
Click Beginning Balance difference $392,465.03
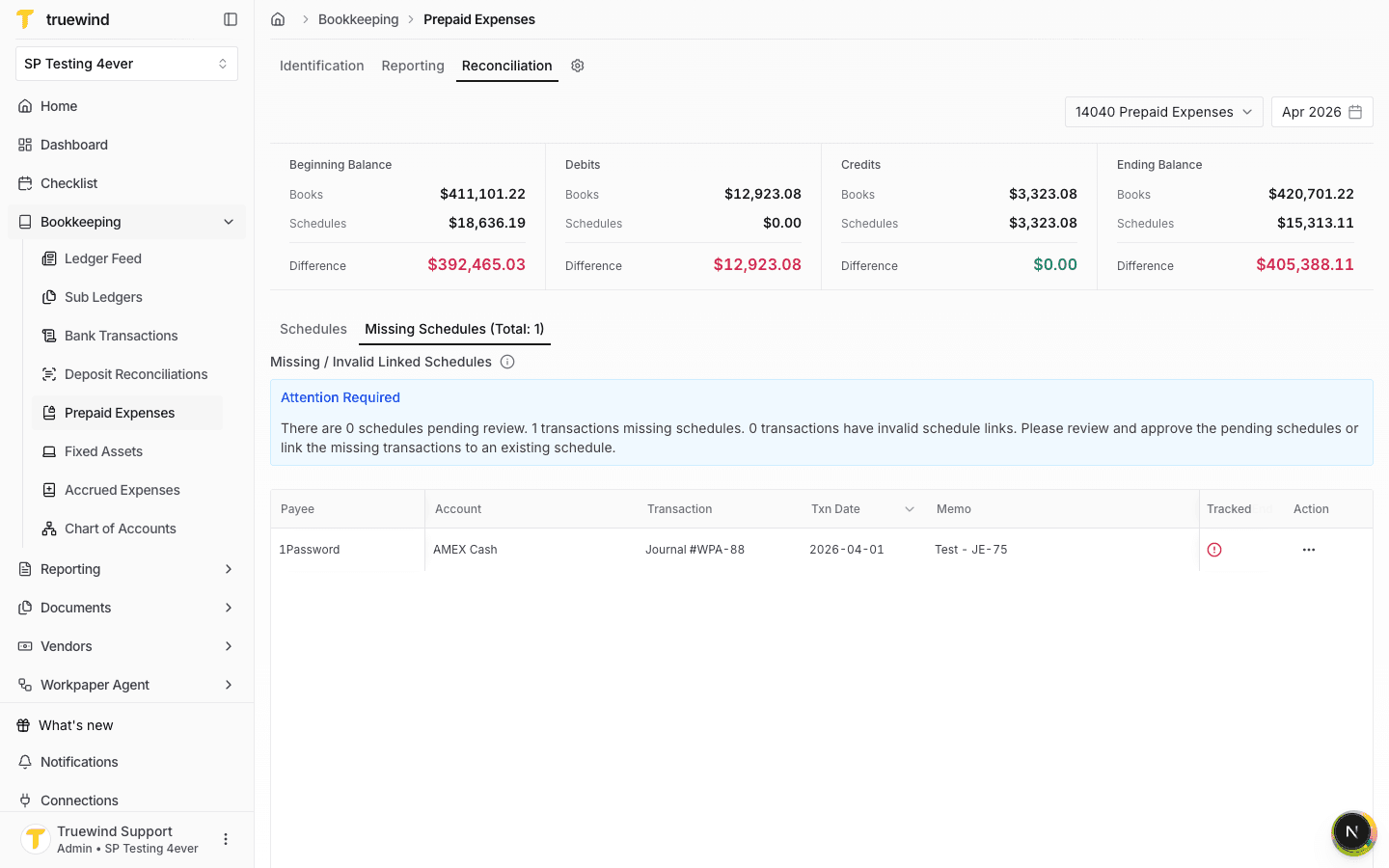tap(477, 264)
